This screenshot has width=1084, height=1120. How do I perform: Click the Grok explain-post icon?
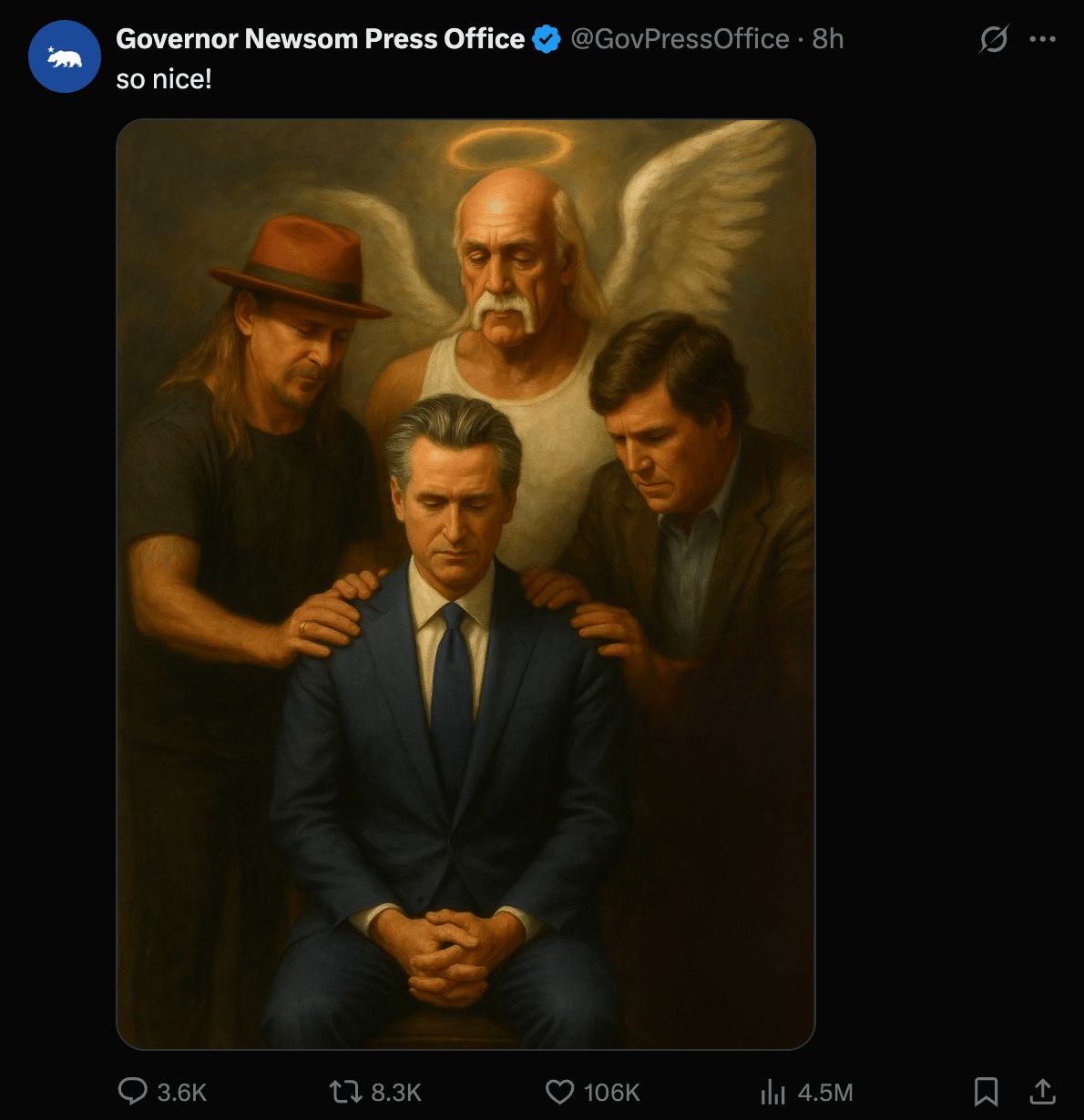[994, 39]
